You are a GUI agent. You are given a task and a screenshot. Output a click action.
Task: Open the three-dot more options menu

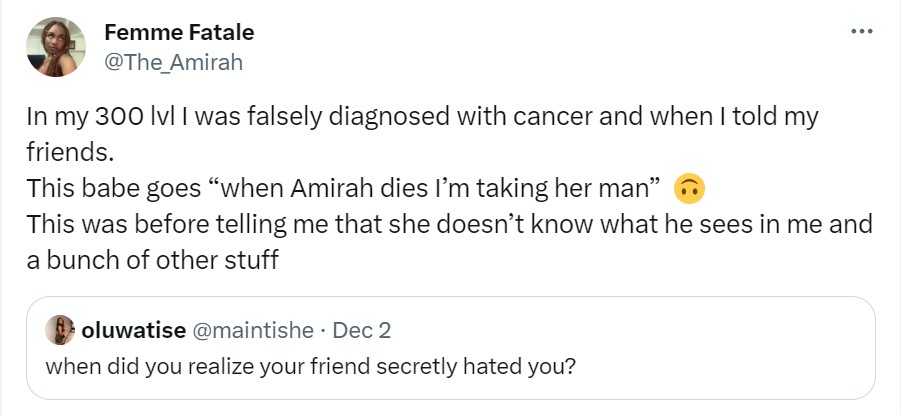[x=861, y=32]
